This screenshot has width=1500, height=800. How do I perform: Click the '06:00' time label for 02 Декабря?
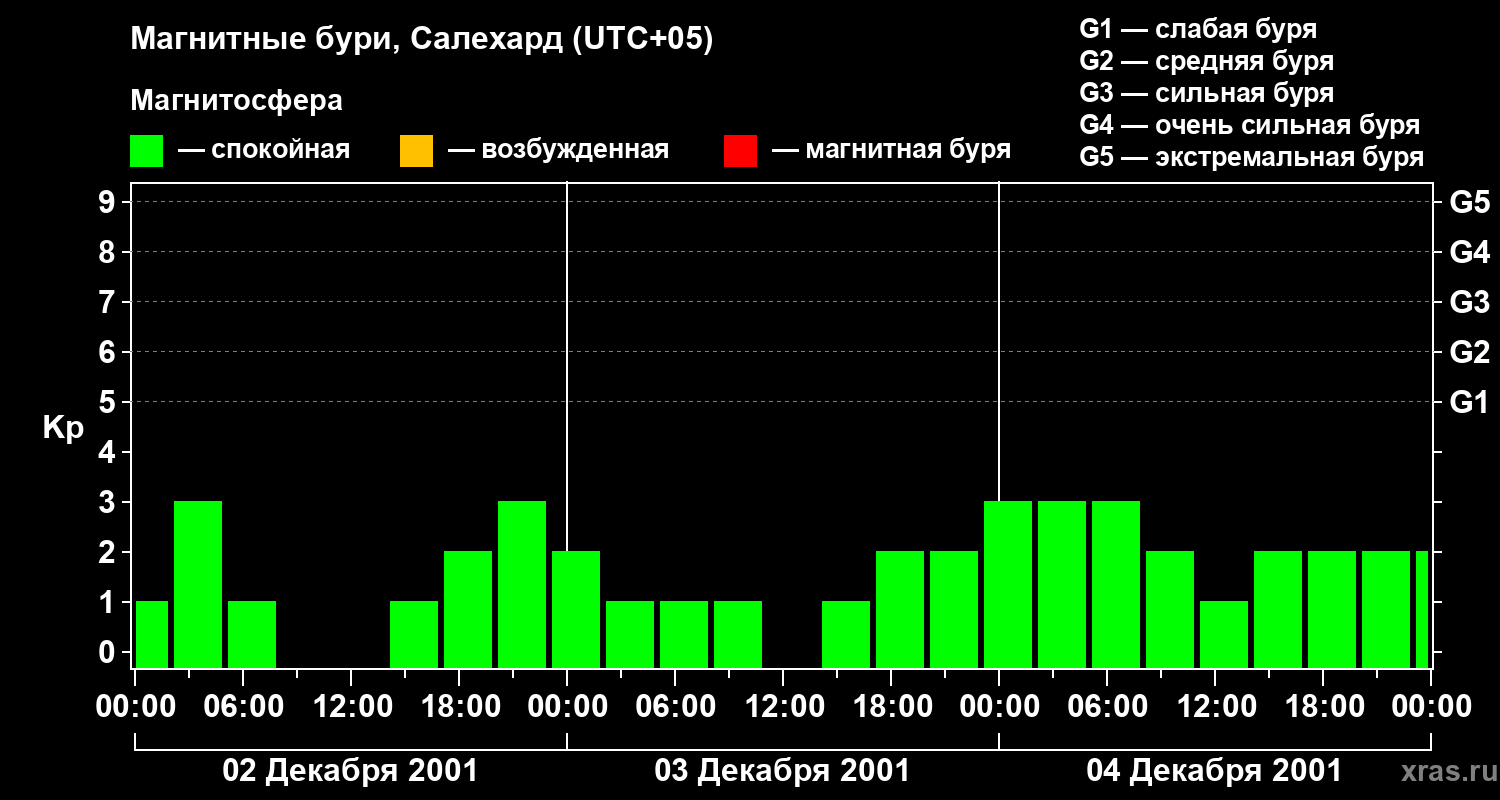tap(243, 707)
